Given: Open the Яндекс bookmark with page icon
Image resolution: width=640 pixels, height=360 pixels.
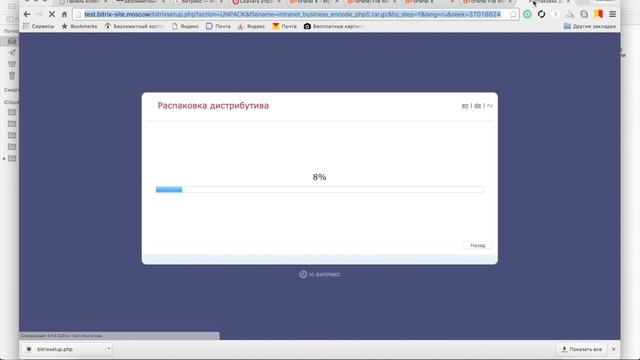Looking at the screenshot, I should 185,26.
